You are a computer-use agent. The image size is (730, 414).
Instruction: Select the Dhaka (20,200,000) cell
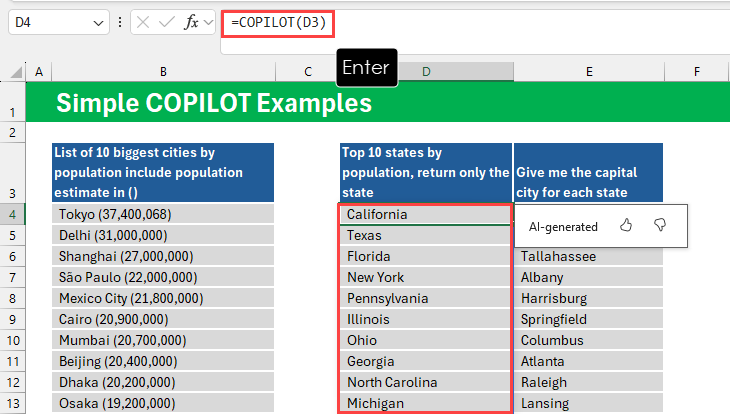point(163,382)
